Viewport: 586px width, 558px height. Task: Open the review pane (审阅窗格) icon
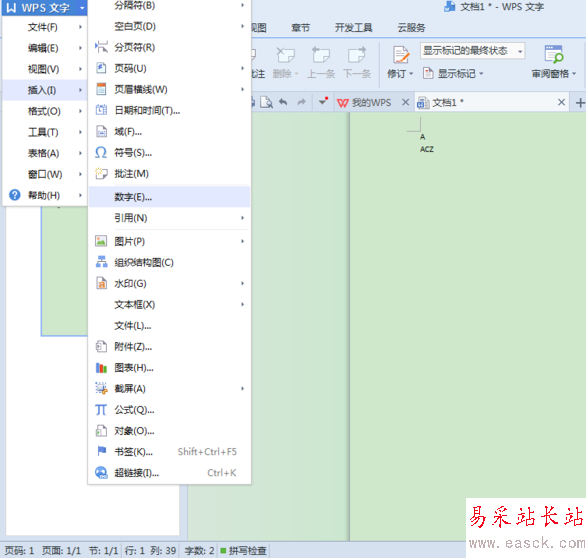pyautogui.click(x=554, y=55)
